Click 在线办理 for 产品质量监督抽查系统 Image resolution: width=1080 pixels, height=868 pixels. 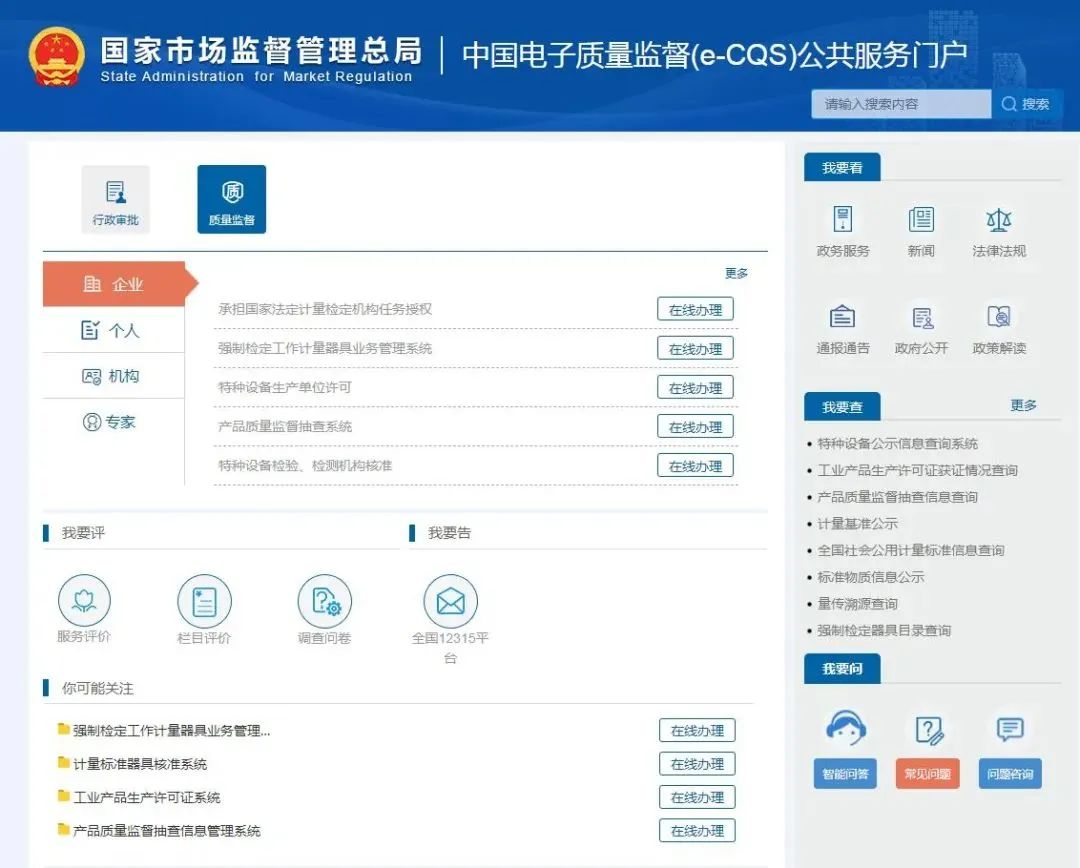tap(695, 426)
